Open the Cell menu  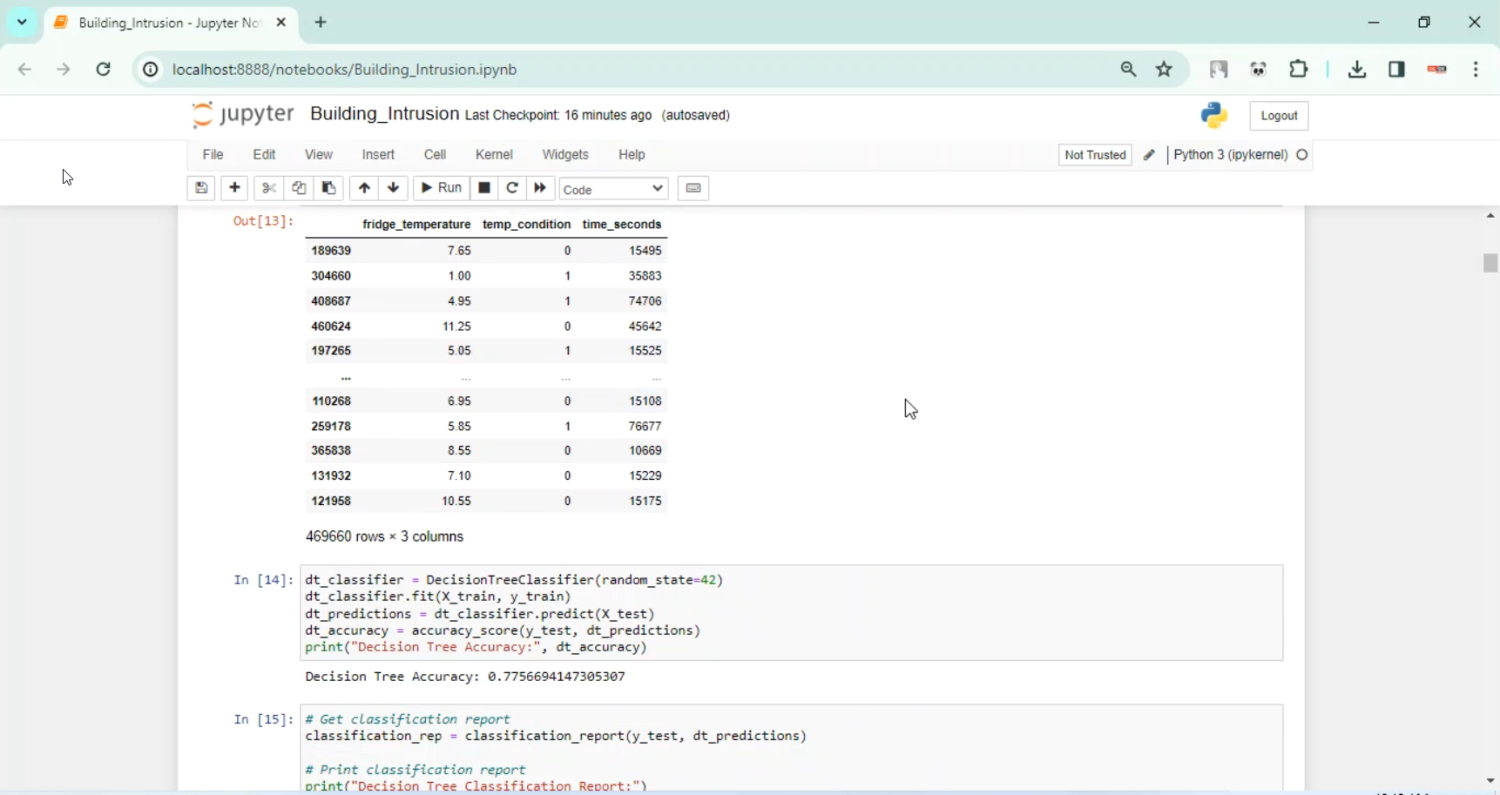(x=435, y=155)
